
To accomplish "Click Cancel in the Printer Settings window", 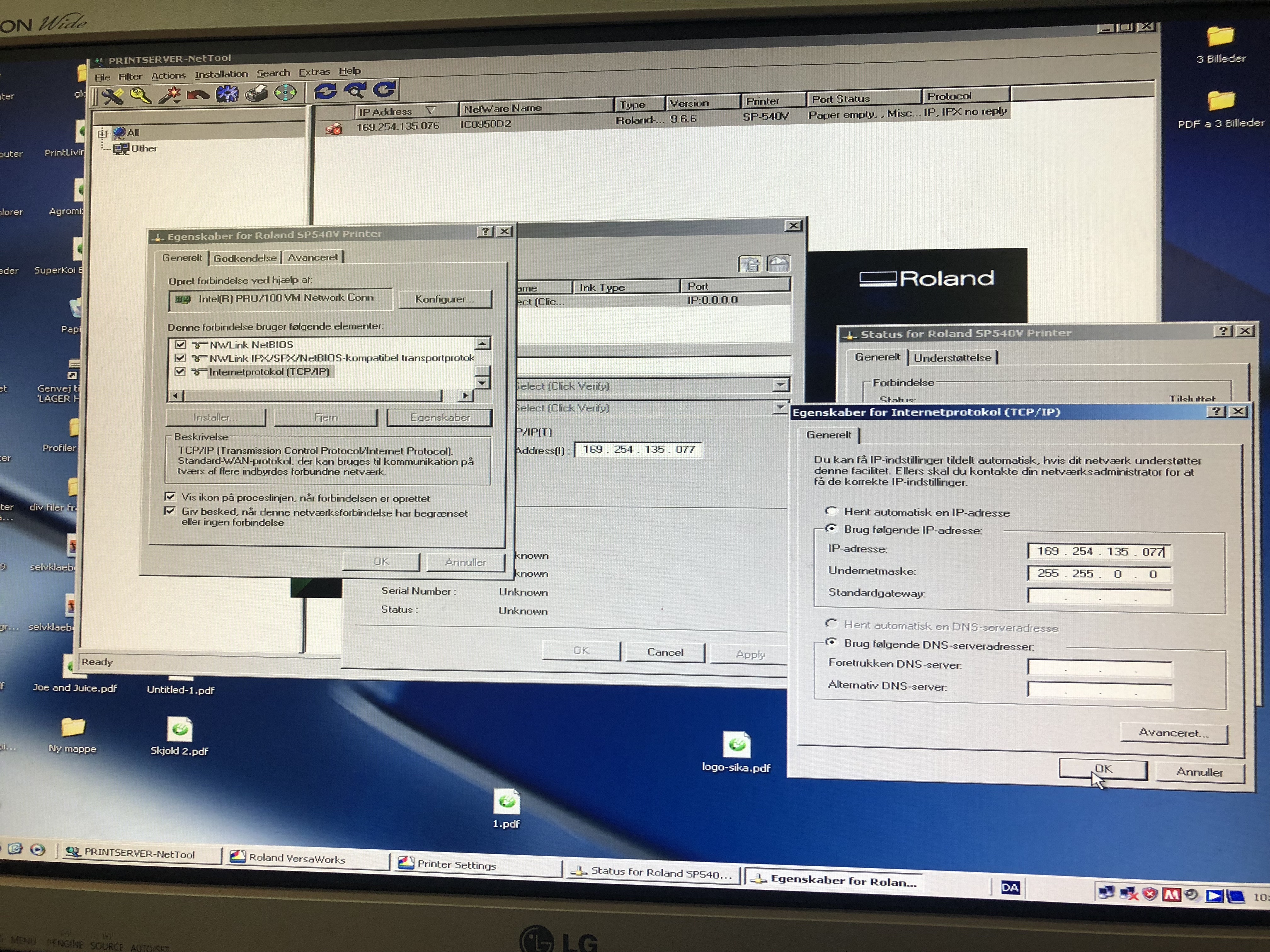I will (x=665, y=653).
